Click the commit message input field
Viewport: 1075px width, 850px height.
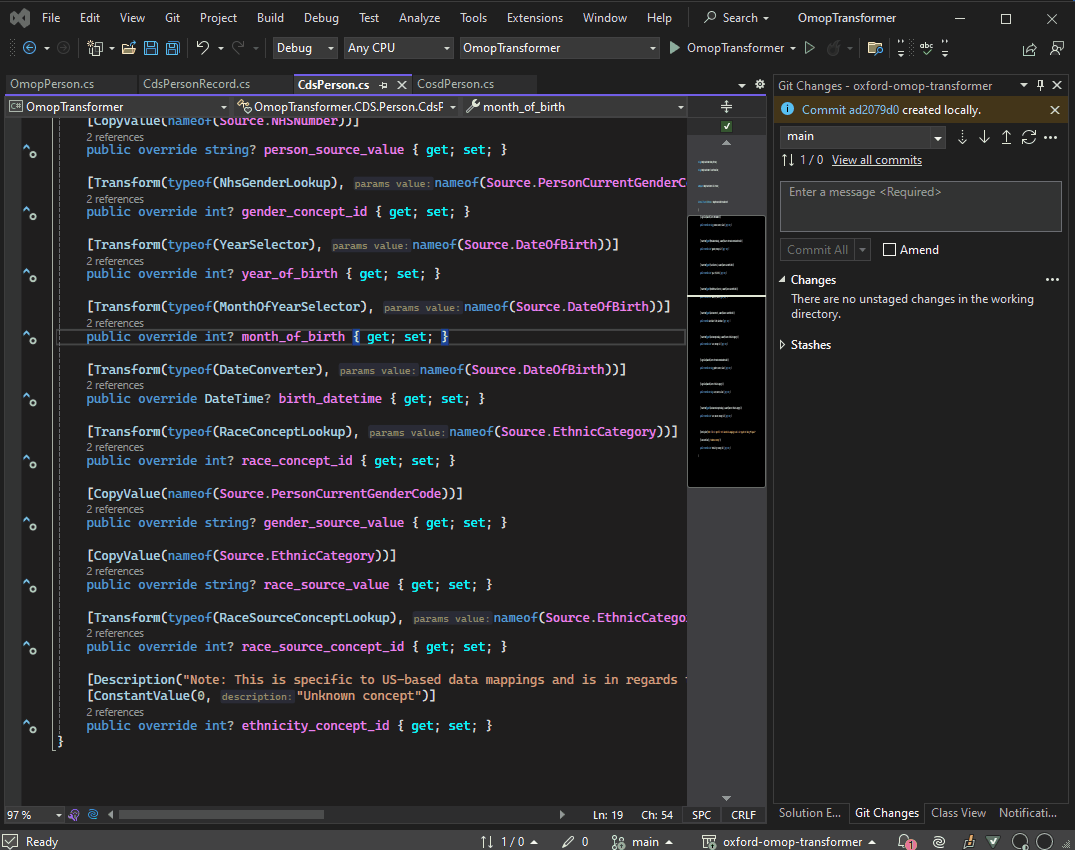click(920, 206)
